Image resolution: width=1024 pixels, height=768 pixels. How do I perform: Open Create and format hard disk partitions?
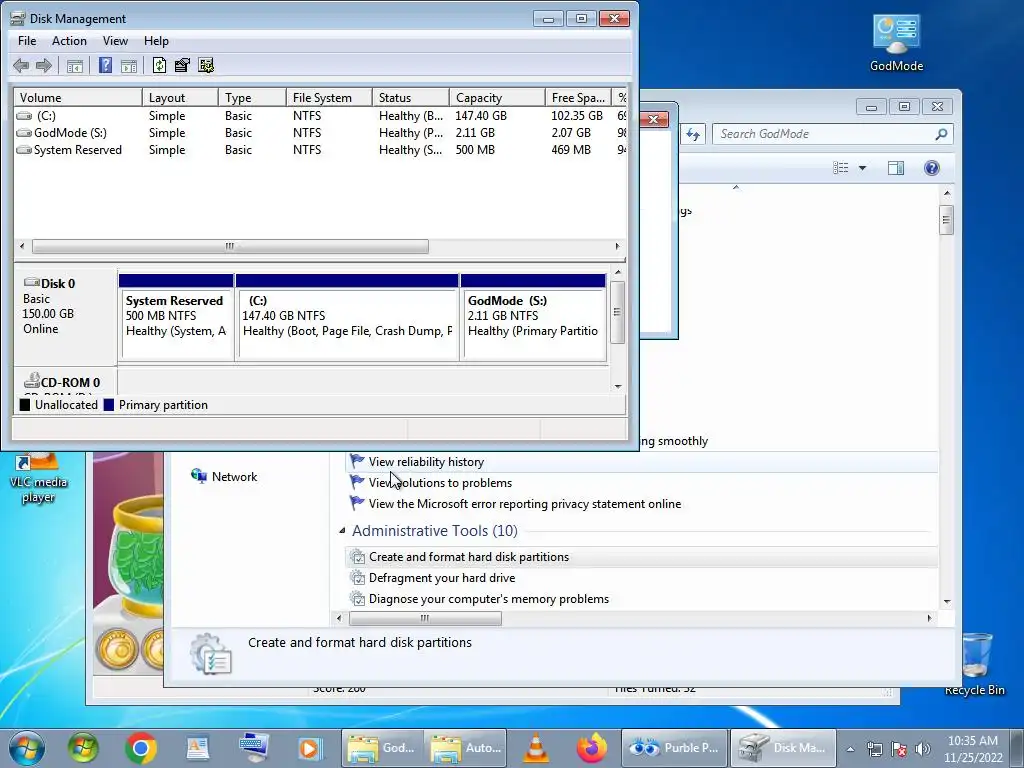469,557
